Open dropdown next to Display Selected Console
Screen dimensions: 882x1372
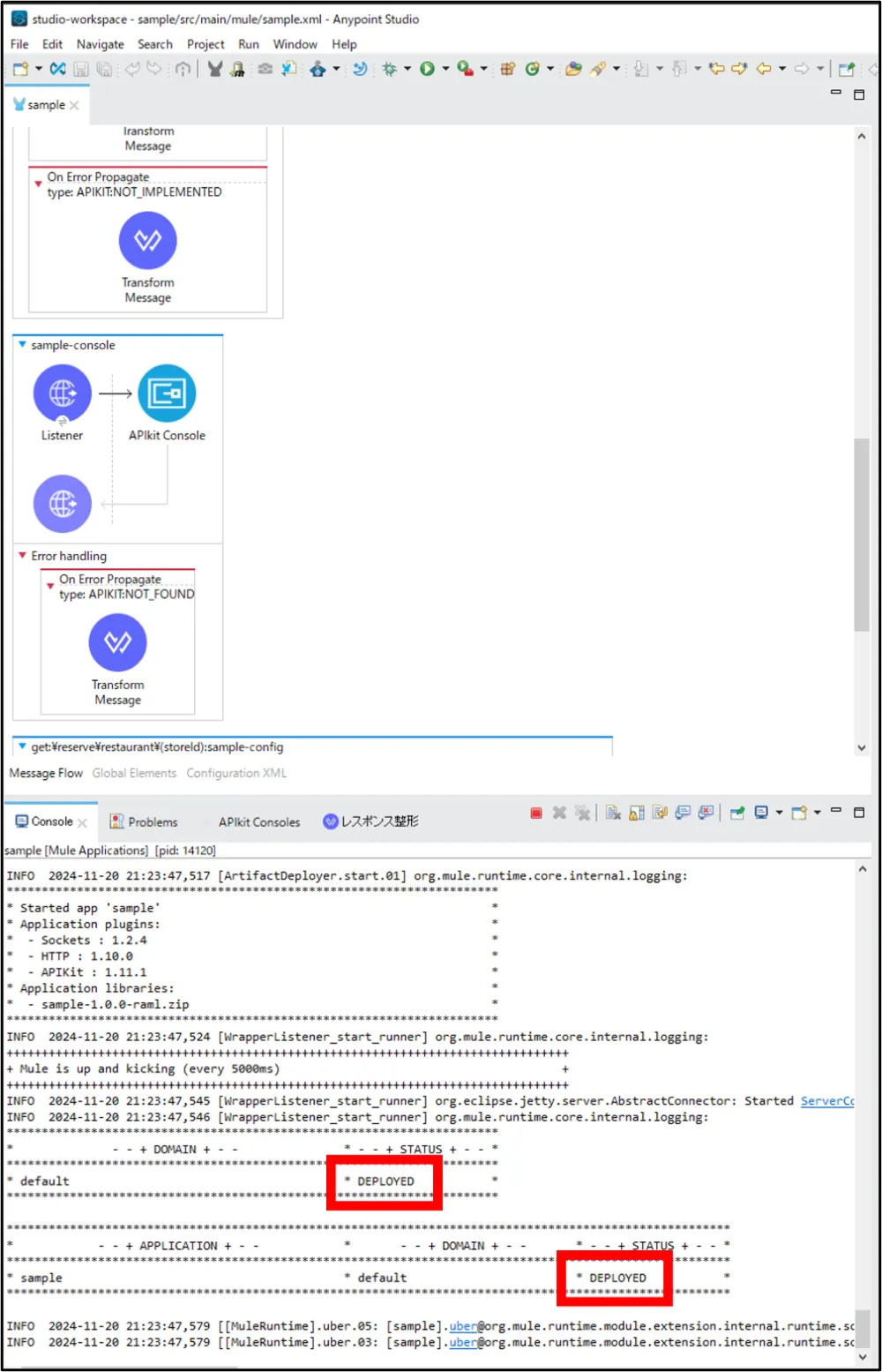pos(779,813)
